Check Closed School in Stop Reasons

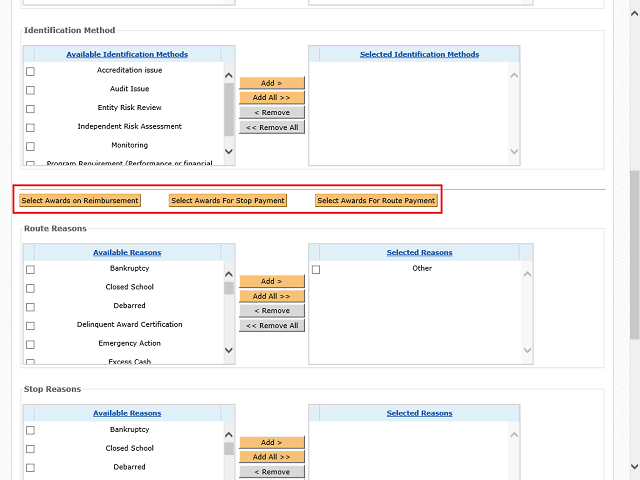pos(30,449)
